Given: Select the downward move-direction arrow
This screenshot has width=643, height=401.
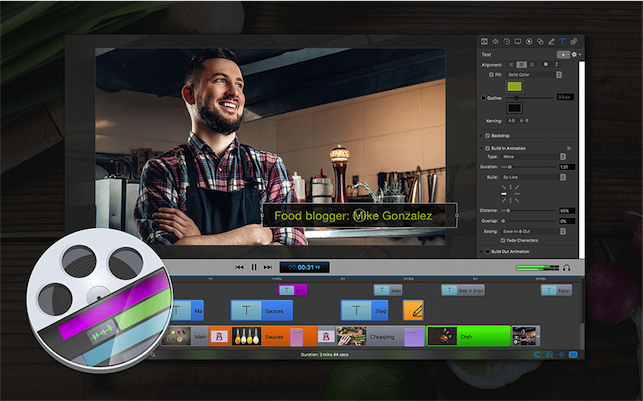Looking at the screenshot, I should pos(511,200).
